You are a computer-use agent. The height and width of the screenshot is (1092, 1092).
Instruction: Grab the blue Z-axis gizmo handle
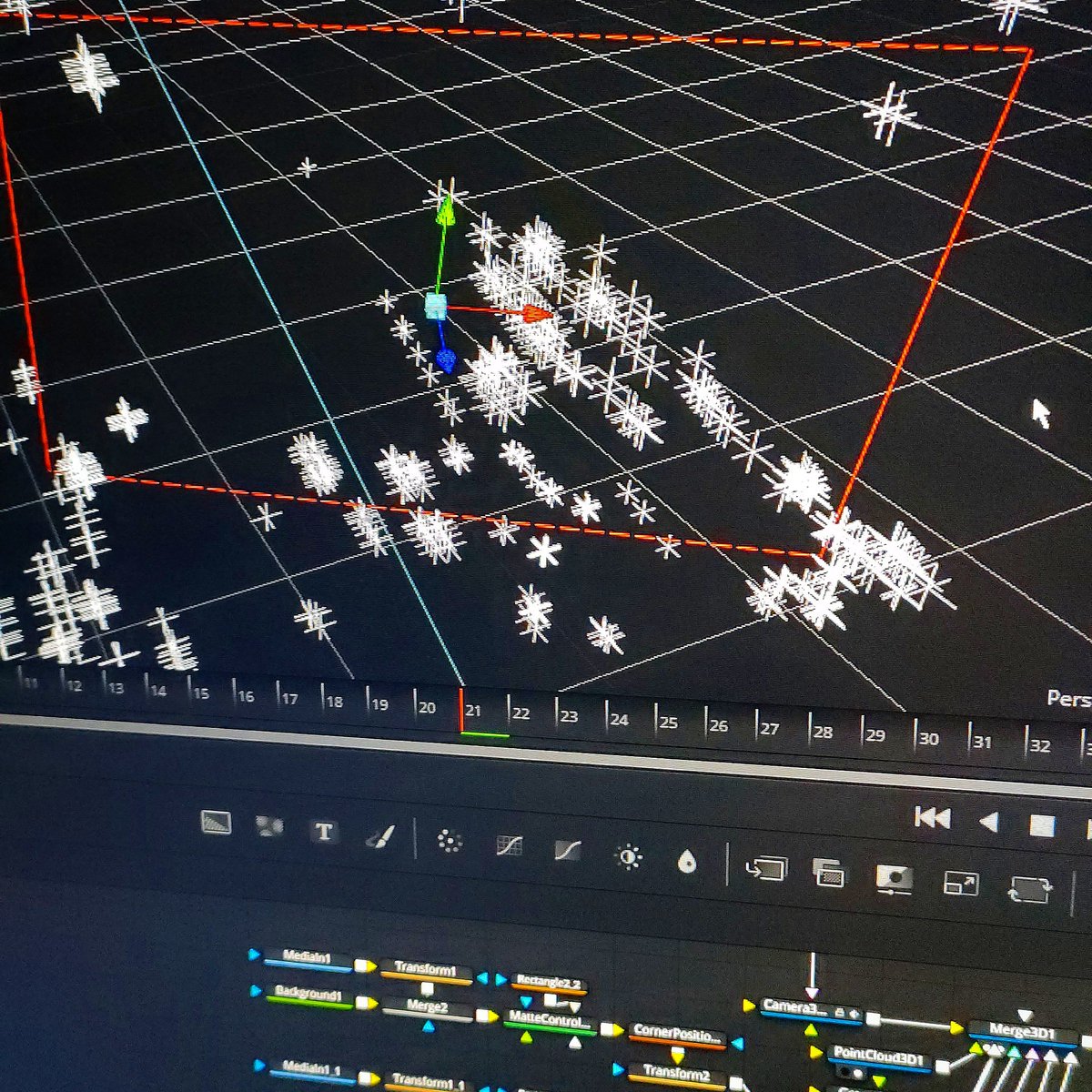[445, 359]
